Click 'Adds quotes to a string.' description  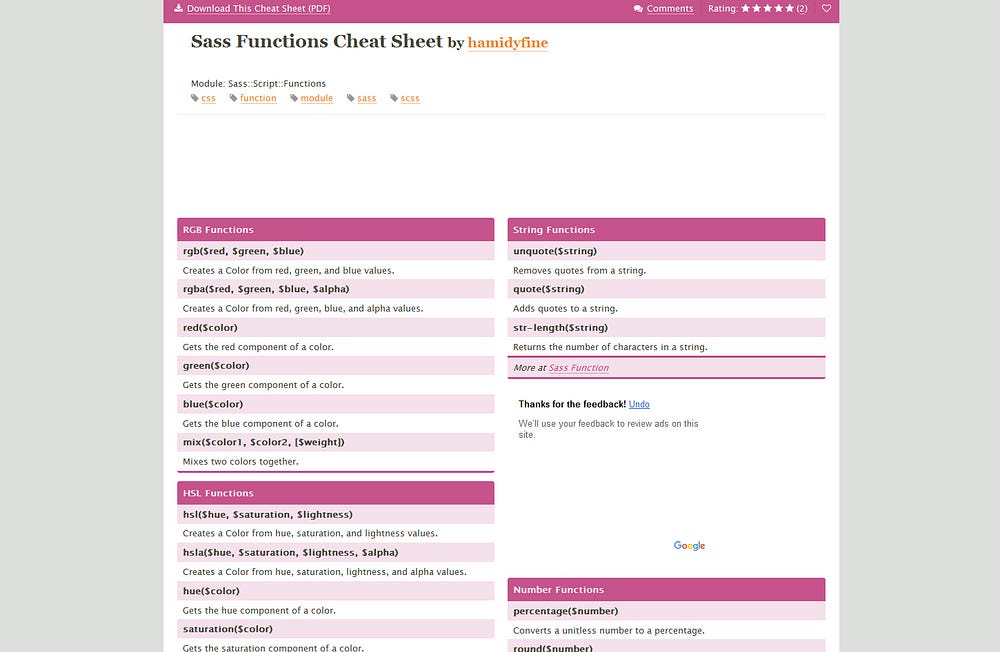point(565,309)
